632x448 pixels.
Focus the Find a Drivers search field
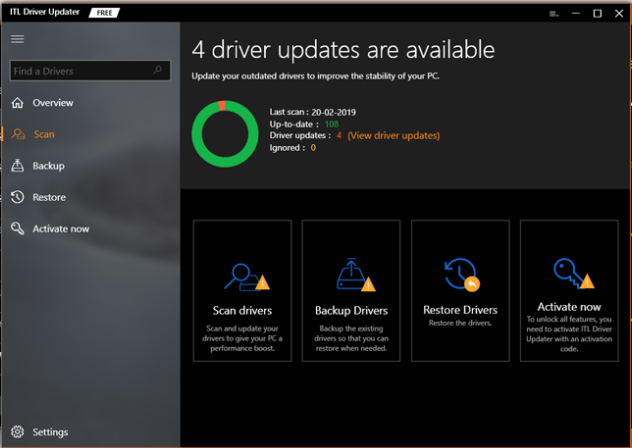(90, 71)
